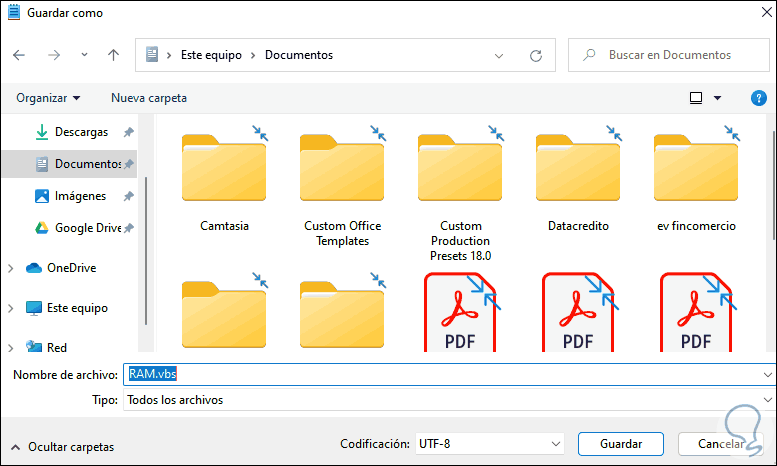This screenshot has height=466, width=777.
Task: Open the help question mark icon
Action: (x=758, y=98)
